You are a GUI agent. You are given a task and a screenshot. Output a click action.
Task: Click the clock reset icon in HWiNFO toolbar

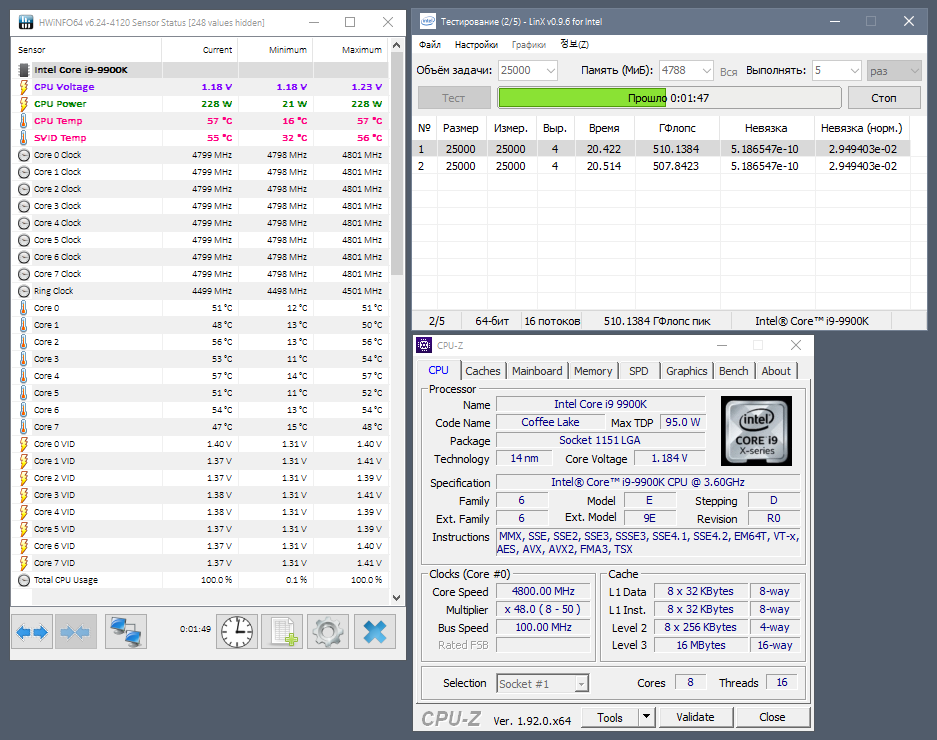point(237,631)
